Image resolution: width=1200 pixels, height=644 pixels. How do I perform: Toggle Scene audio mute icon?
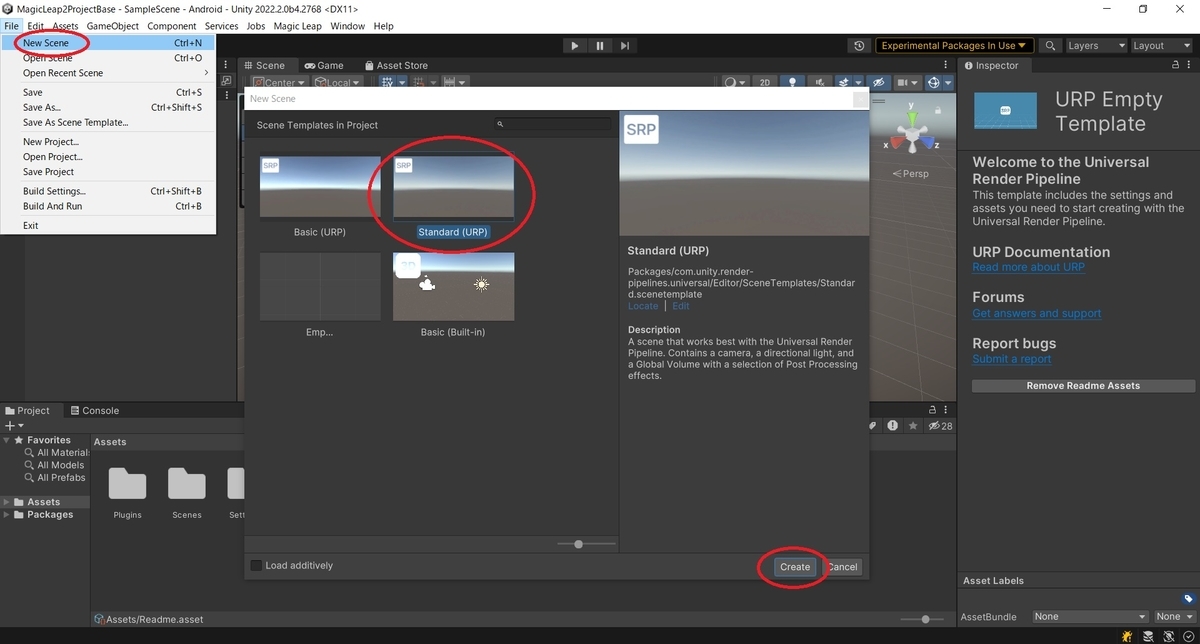820,83
